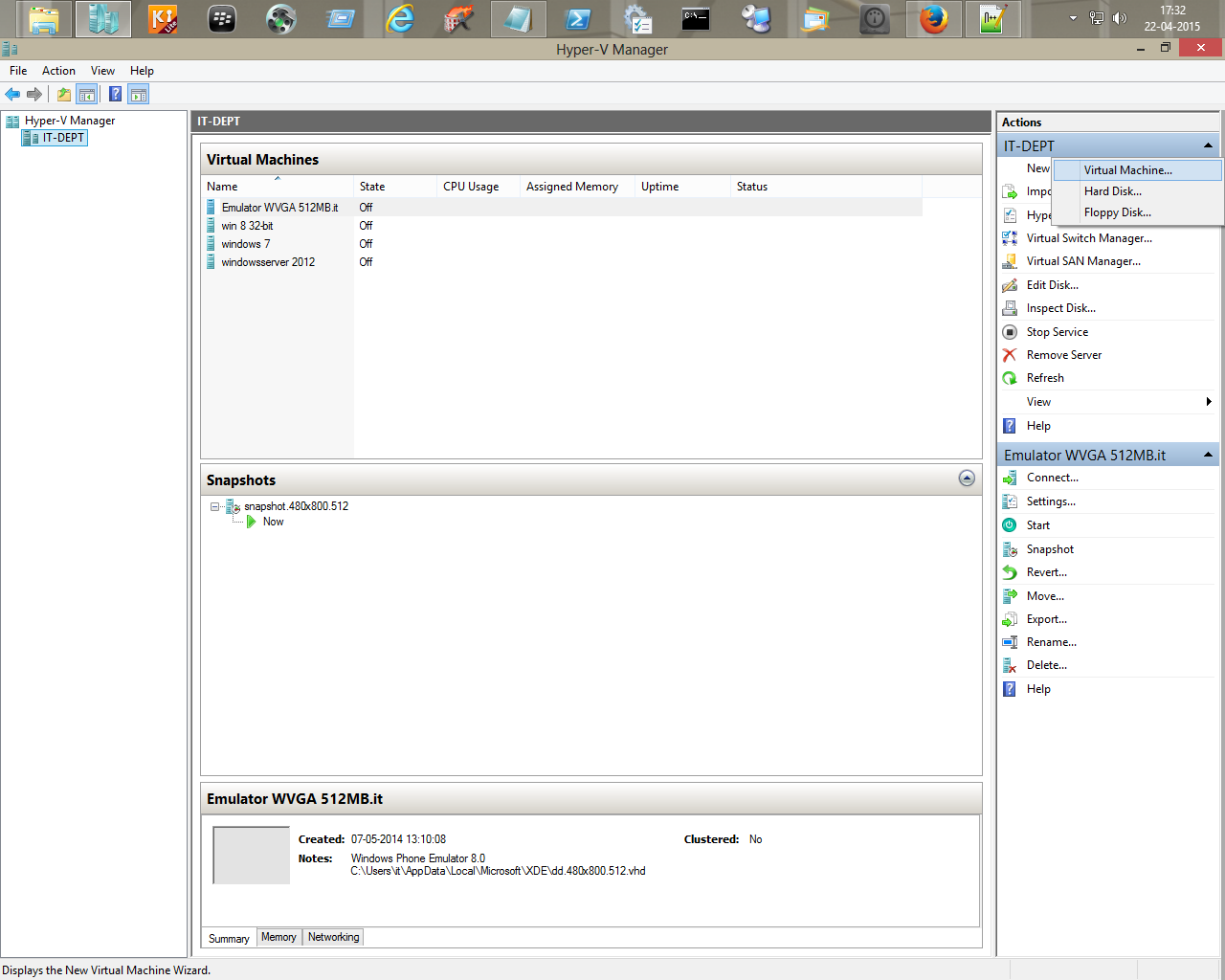
Task: Show hidden tray icons arrow
Action: coord(1073,18)
